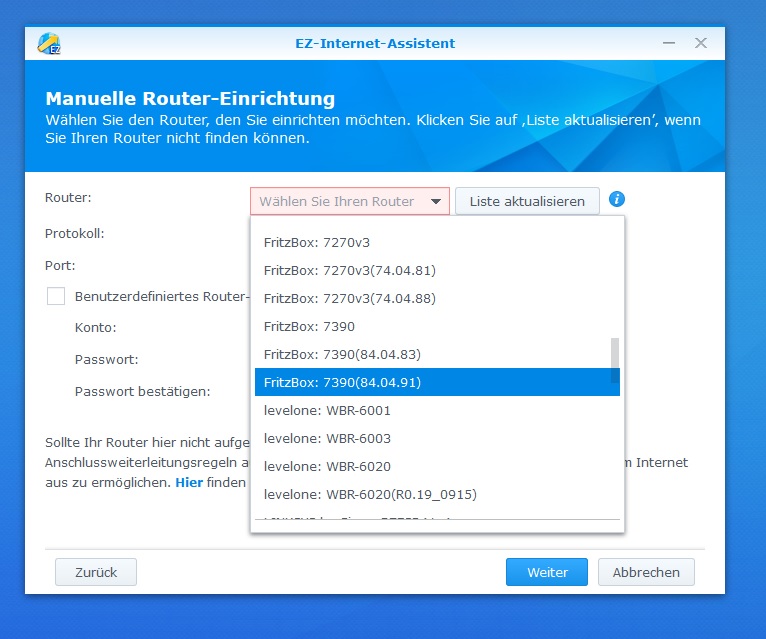Open the 'Wählen Sie Ihren Router' dropdown
The width and height of the screenshot is (766, 639).
click(x=350, y=201)
